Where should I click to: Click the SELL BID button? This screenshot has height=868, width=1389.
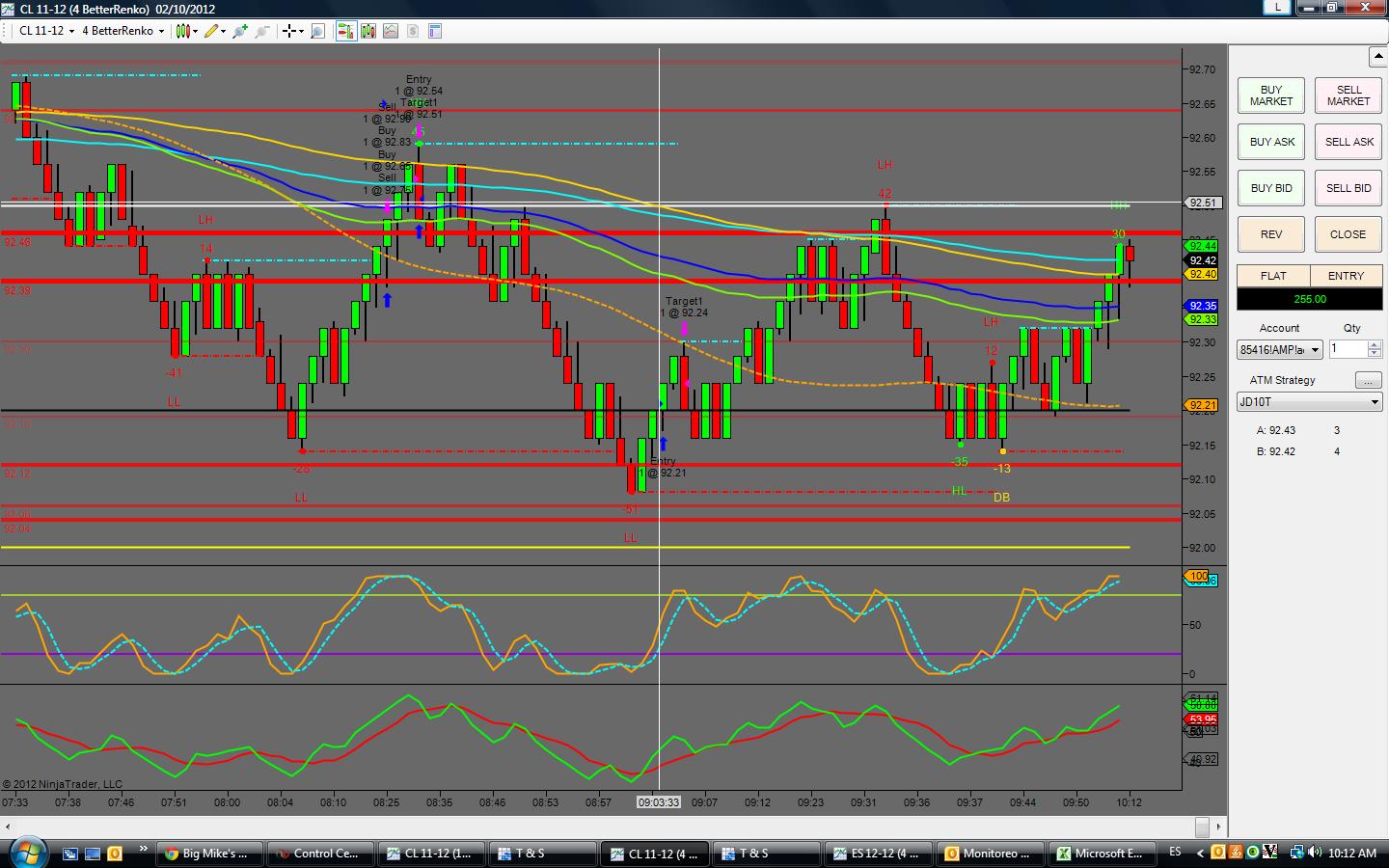coord(1348,188)
